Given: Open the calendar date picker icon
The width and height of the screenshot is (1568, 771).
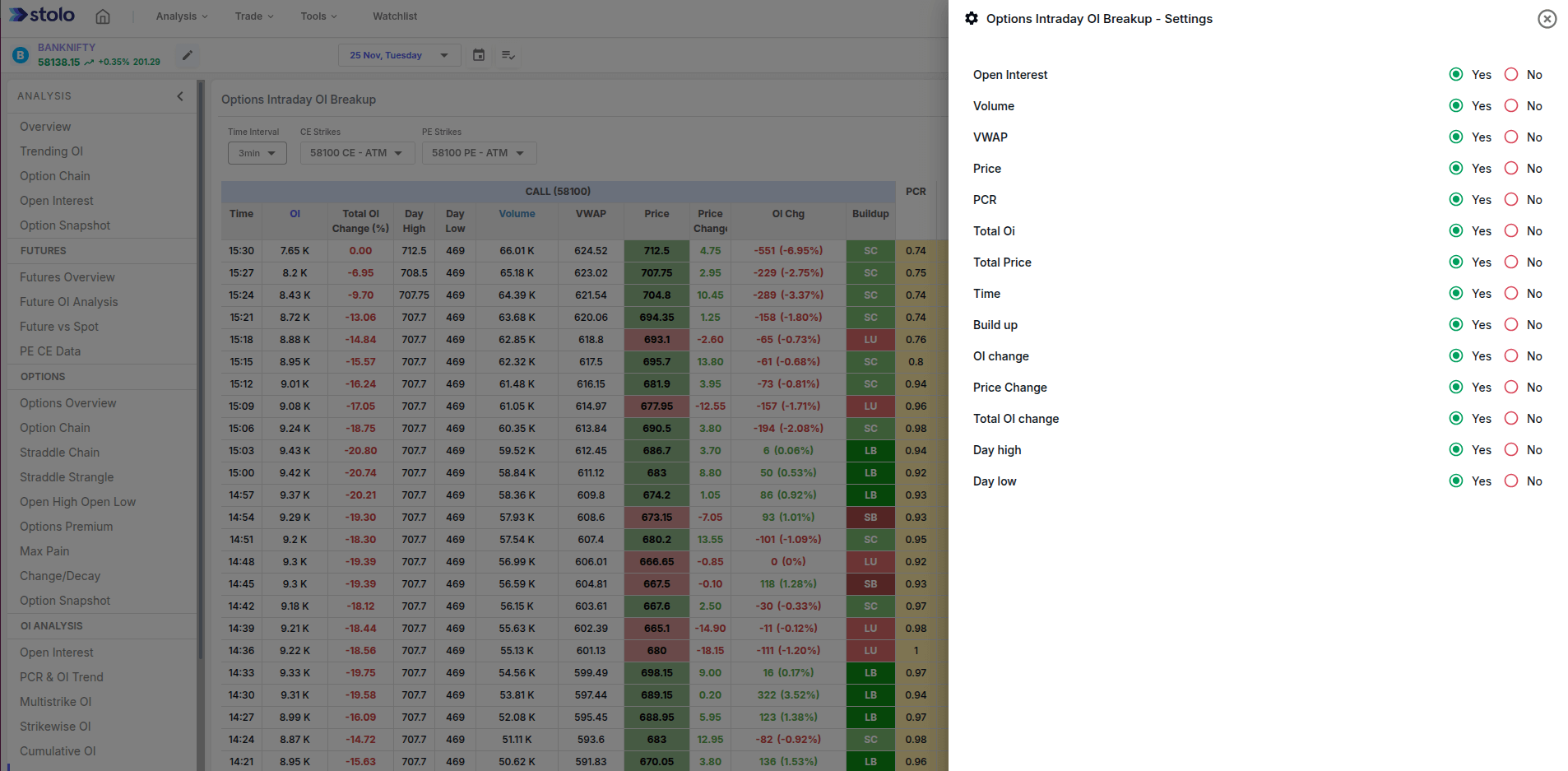Looking at the screenshot, I should 479,55.
